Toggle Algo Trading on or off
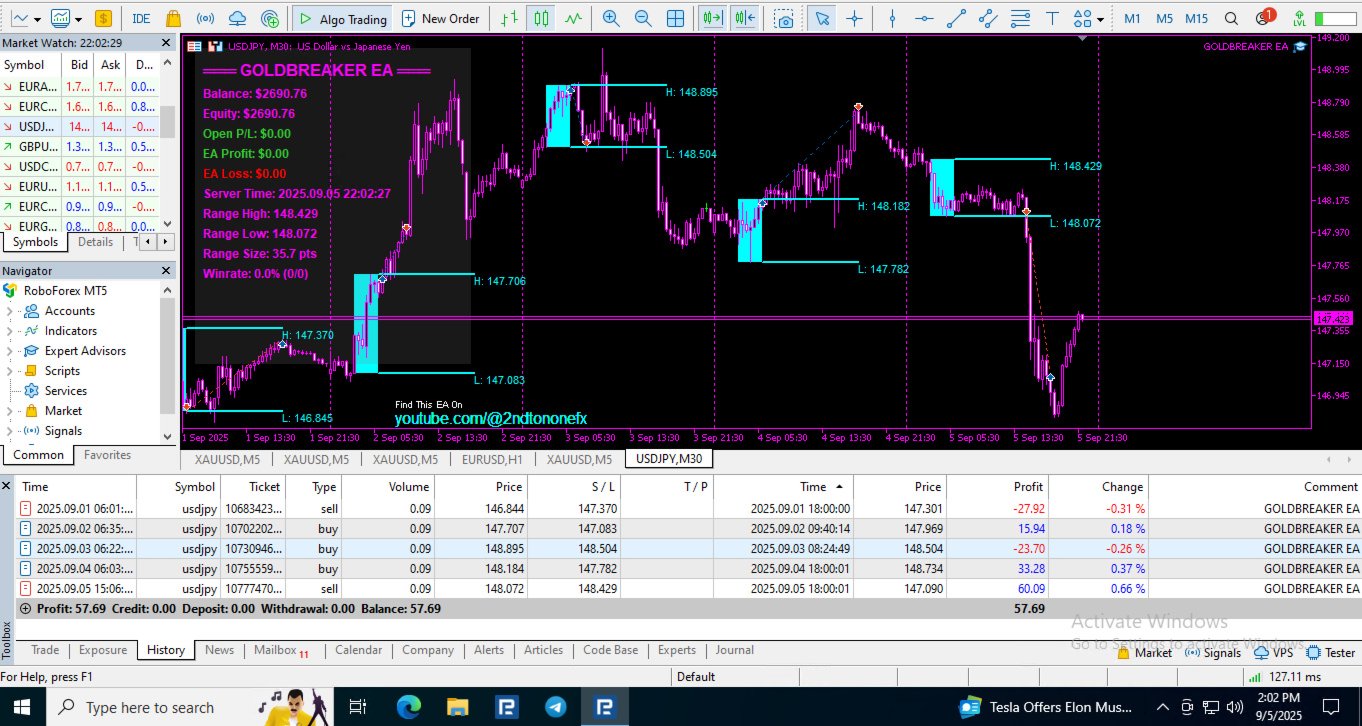Viewport: 1362px width, 726px height. point(341,18)
